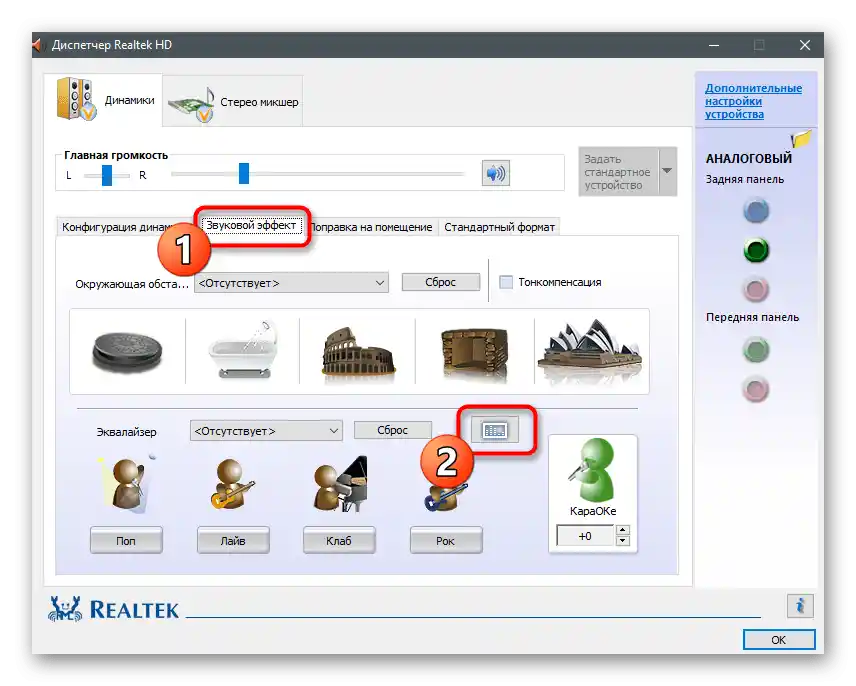Expand the Окружающая обстановка dropdown list
Screen dimensions: 856x686
292,283
